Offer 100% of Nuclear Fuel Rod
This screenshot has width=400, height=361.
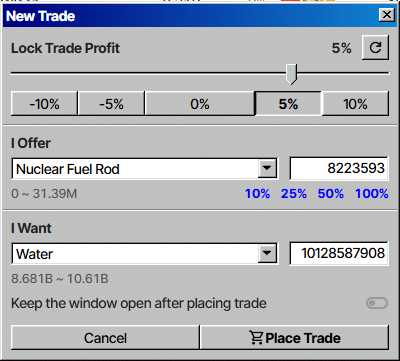(372, 194)
